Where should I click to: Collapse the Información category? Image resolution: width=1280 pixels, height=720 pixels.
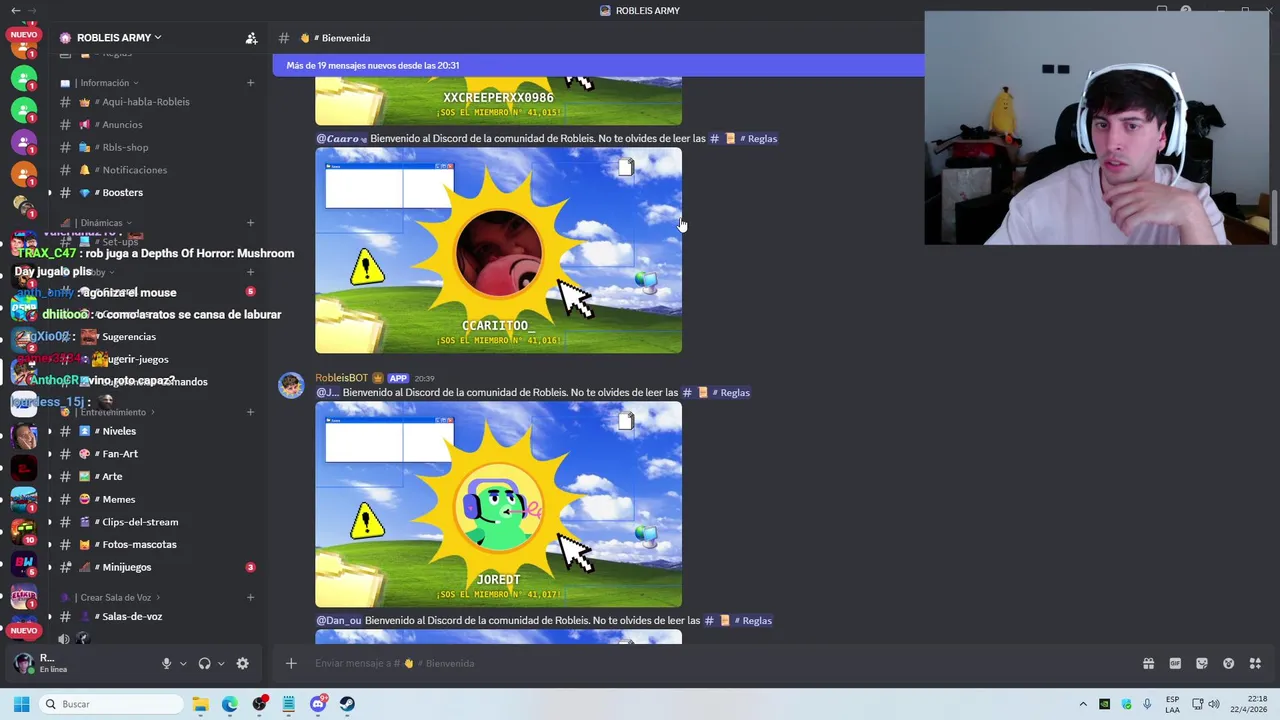(105, 83)
